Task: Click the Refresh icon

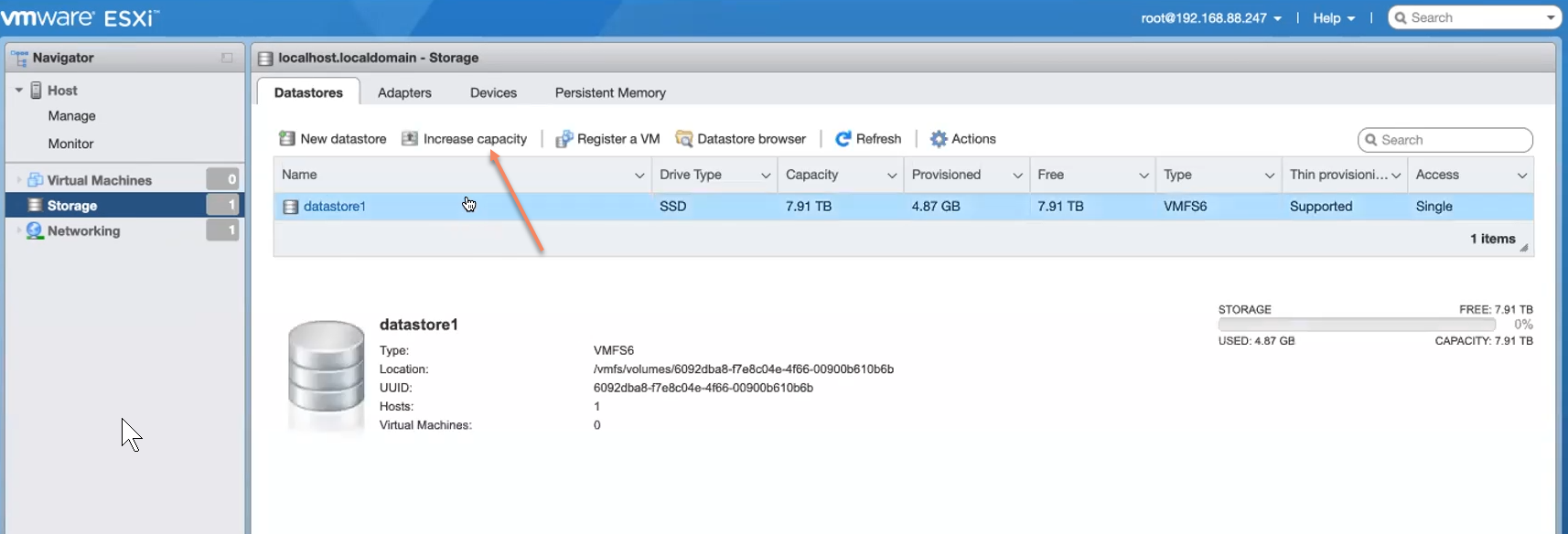Action: (x=843, y=139)
